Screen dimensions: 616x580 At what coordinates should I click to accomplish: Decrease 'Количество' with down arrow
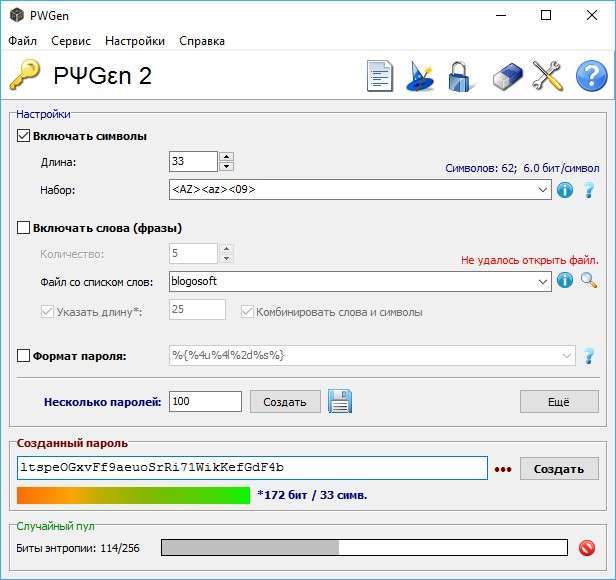(226, 259)
